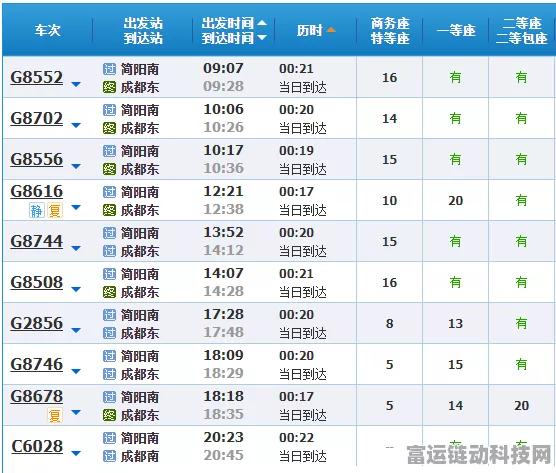Open train G8508 details link

pyautogui.click(x=37, y=282)
